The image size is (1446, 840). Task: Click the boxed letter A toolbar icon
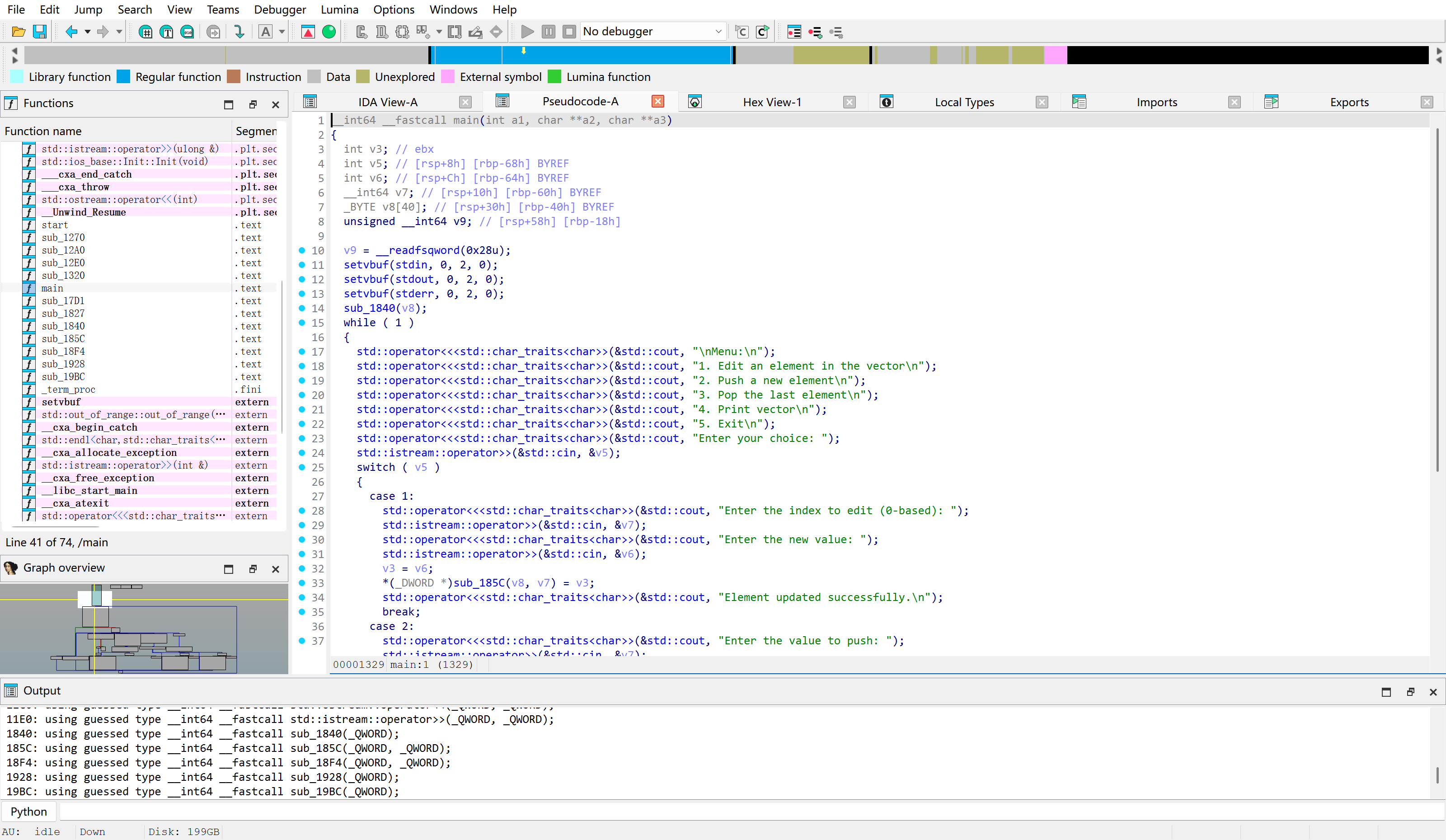266,32
